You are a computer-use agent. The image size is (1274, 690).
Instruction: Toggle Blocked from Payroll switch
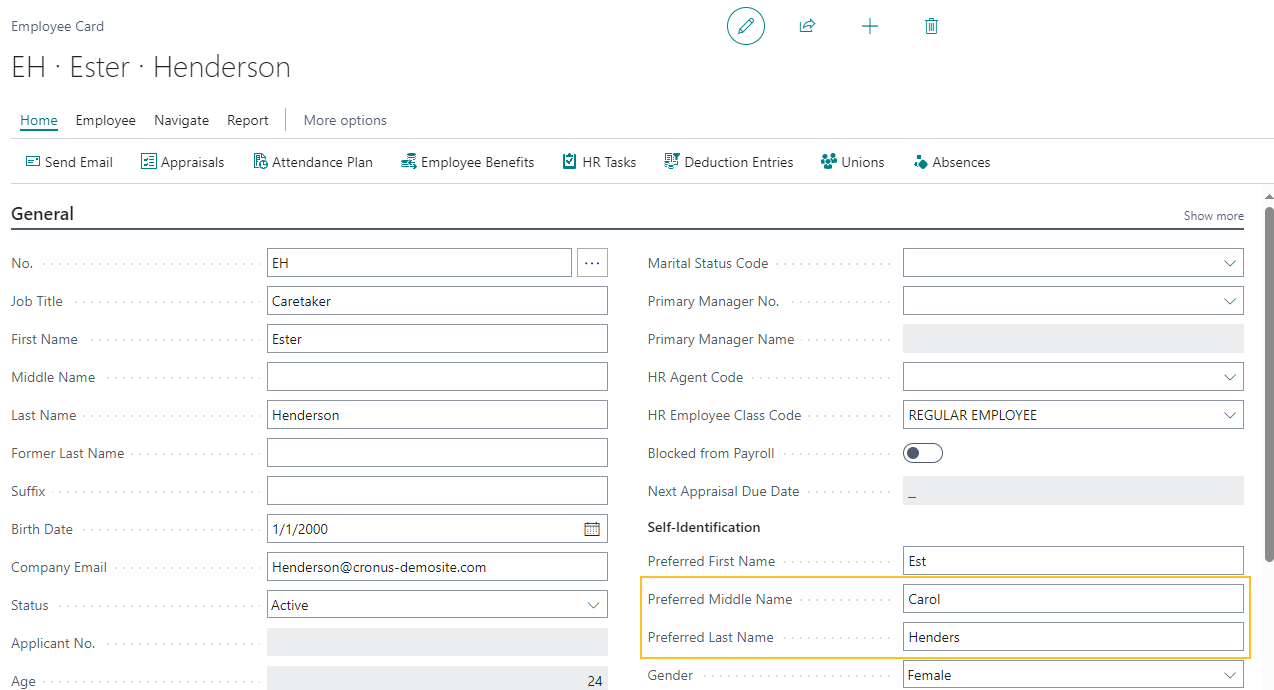(922, 452)
